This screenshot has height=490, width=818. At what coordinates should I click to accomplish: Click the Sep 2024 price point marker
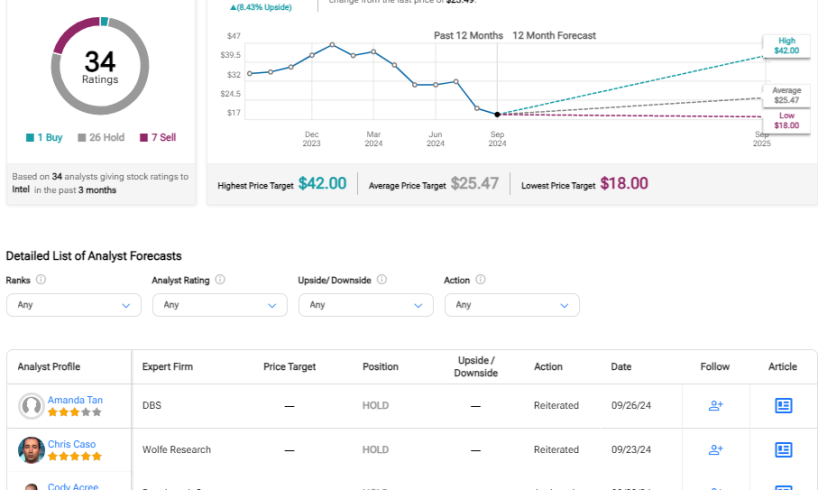tap(497, 114)
